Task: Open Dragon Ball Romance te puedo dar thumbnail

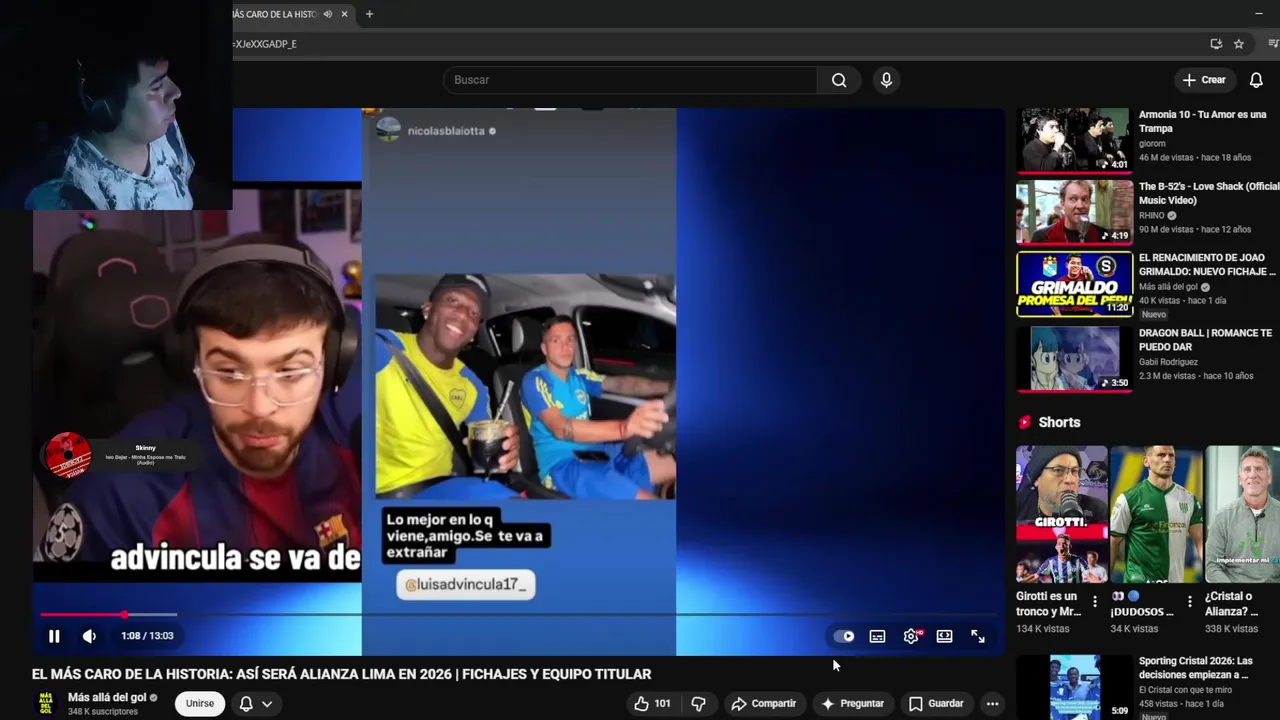Action: tap(1074, 358)
